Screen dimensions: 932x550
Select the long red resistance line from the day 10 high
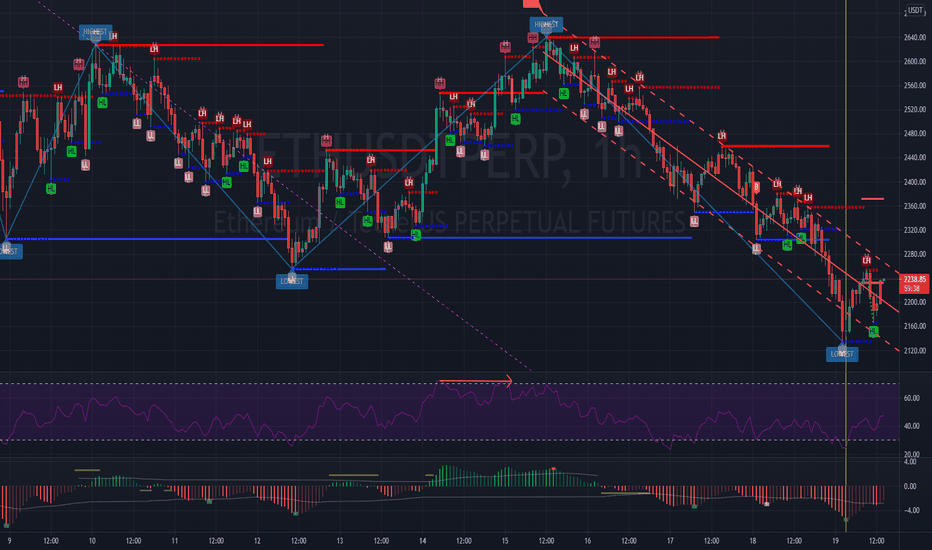[x=210, y=45]
